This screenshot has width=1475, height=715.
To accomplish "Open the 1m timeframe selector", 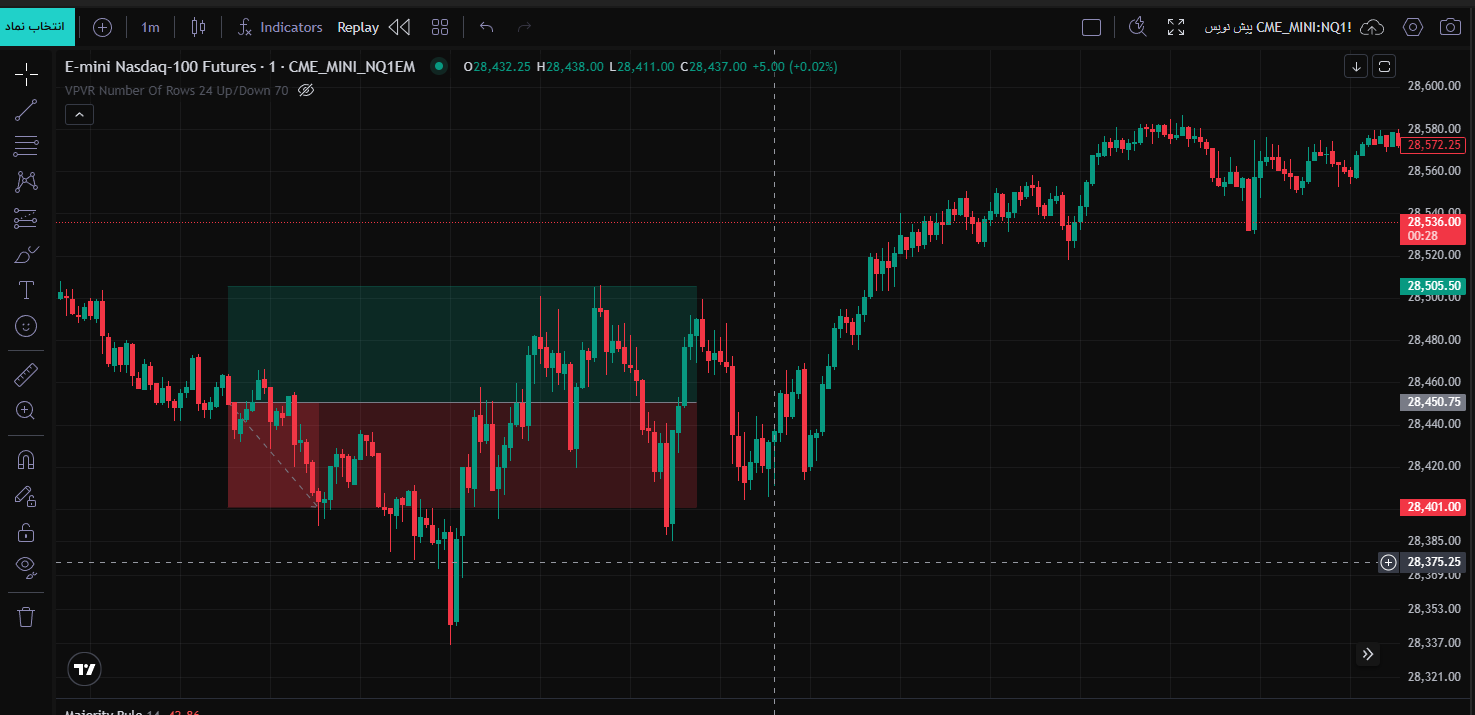I will 150,27.
